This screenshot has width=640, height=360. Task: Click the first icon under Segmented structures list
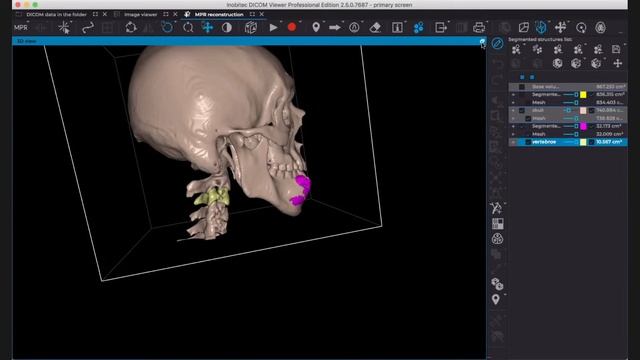click(x=516, y=50)
